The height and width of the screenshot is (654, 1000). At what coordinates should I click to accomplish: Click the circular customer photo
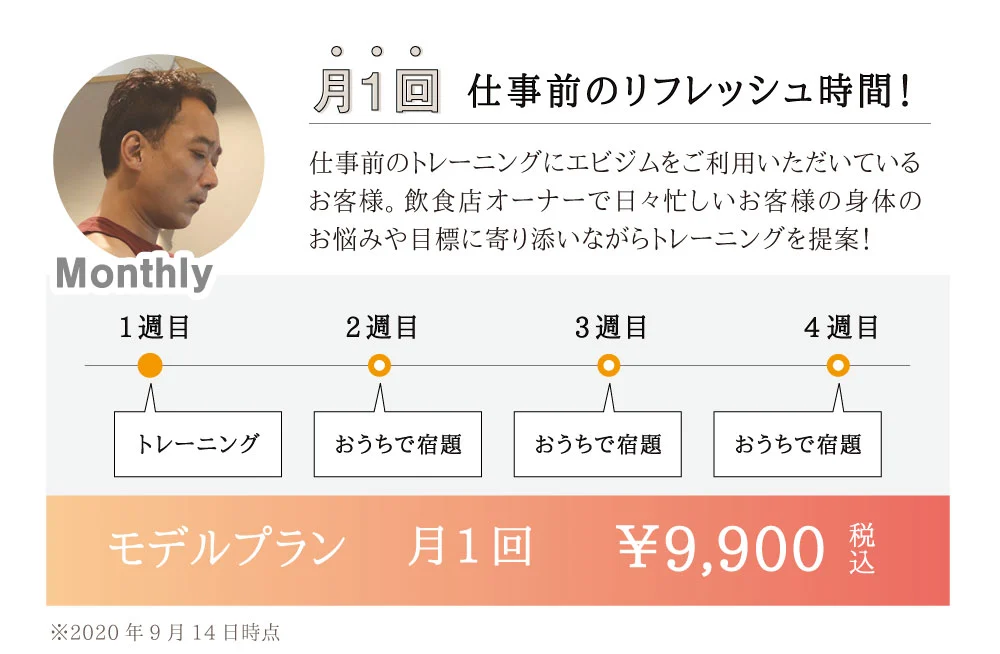[158, 158]
